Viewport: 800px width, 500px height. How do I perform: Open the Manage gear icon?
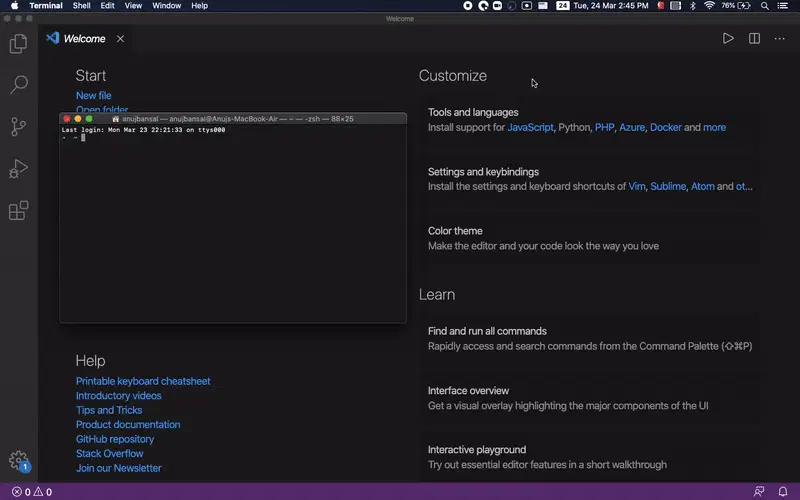click(x=18, y=460)
